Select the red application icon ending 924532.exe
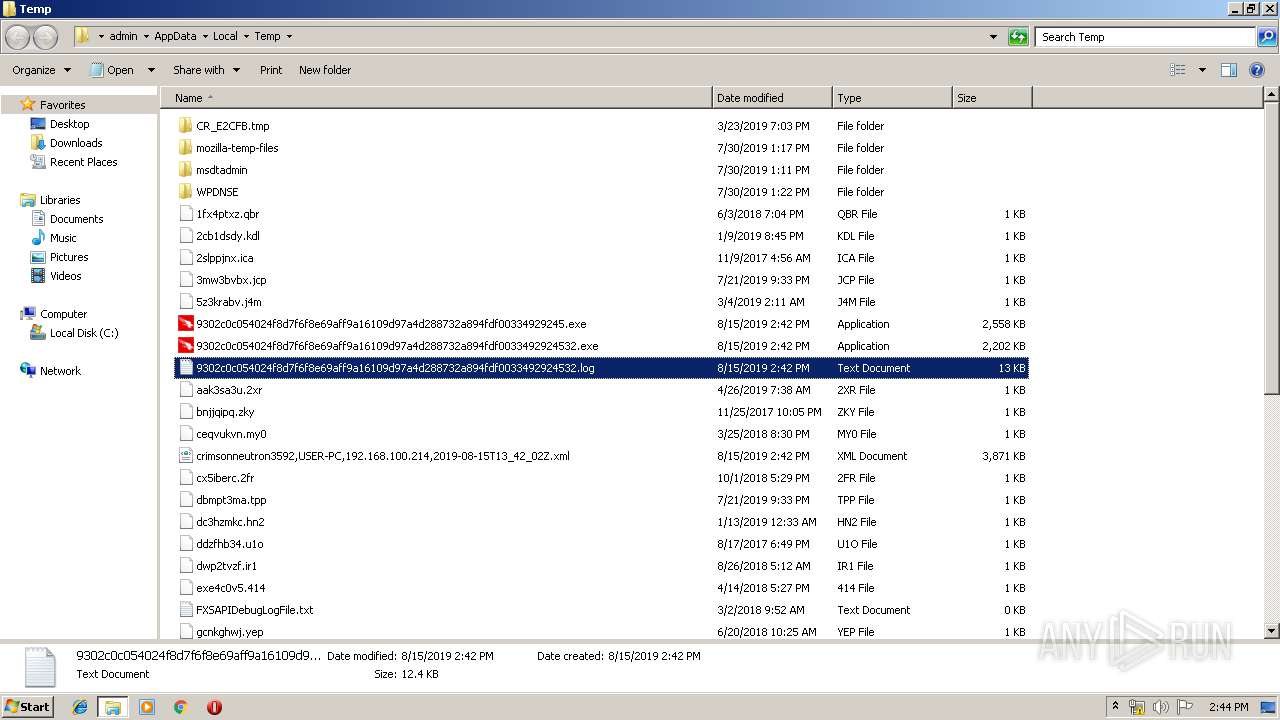Image resolution: width=1280 pixels, height=720 pixels. pyautogui.click(x=185, y=346)
